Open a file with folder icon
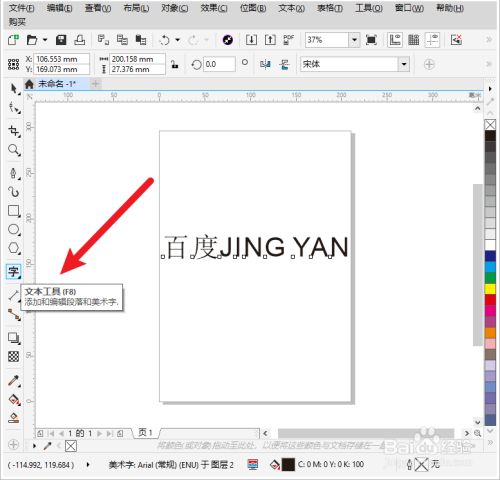This screenshot has width=500, height=480. [32, 40]
